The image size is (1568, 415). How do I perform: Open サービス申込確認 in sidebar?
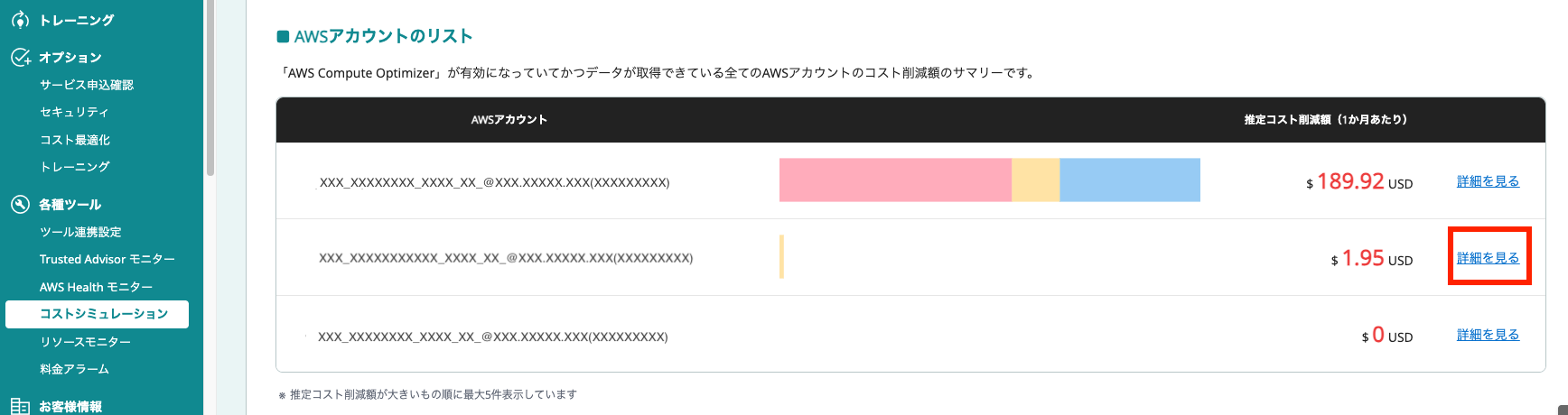[x=86, y=85]
